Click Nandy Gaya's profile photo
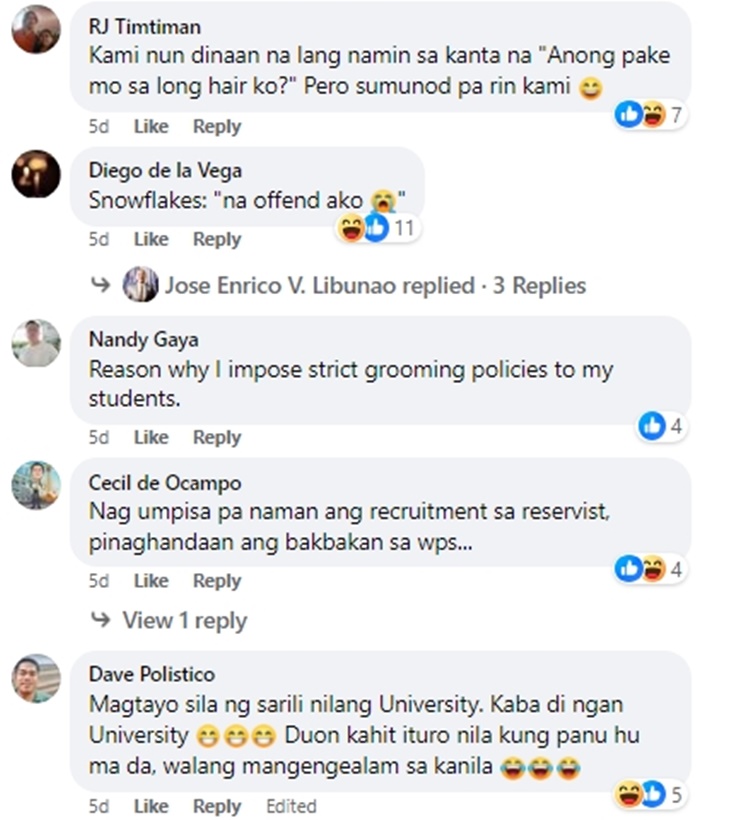 tap(36, 343)
